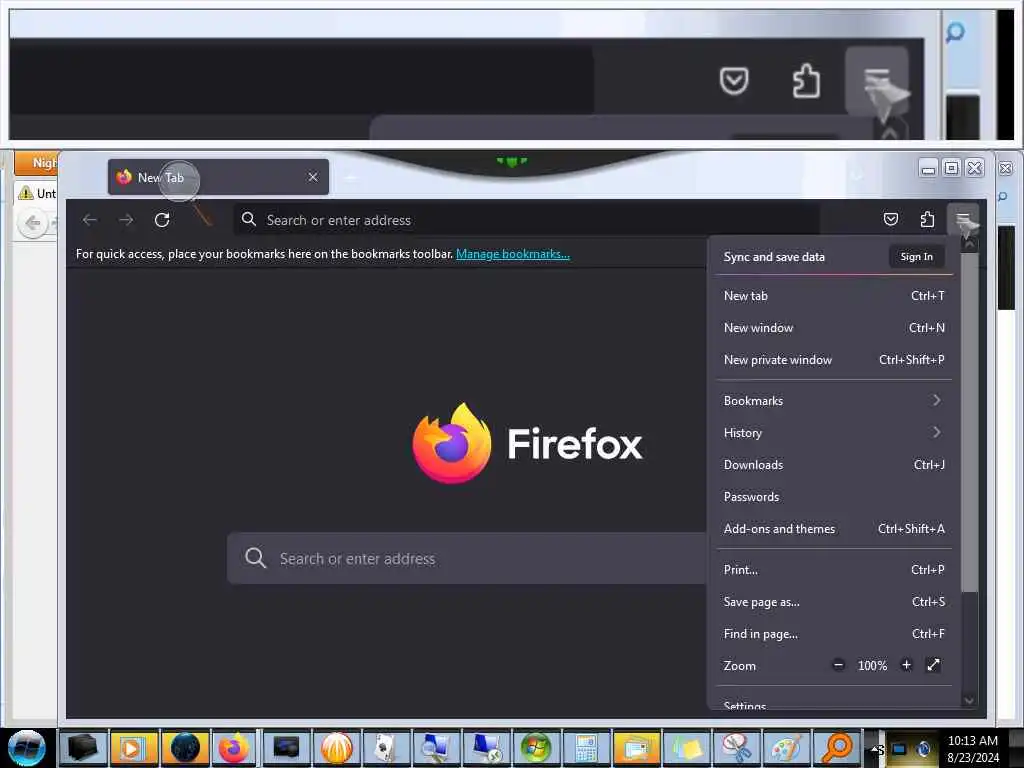Select the Untitled warning tab in the background window
Image resolution: width=1024 pixels, height=768 pixels.
pyautogui.click(x=36, y=193)
